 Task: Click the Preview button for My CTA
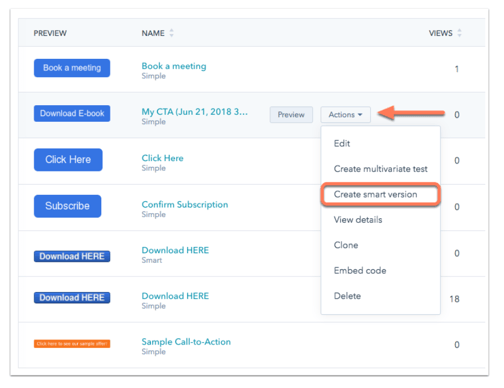pos(291,115)
